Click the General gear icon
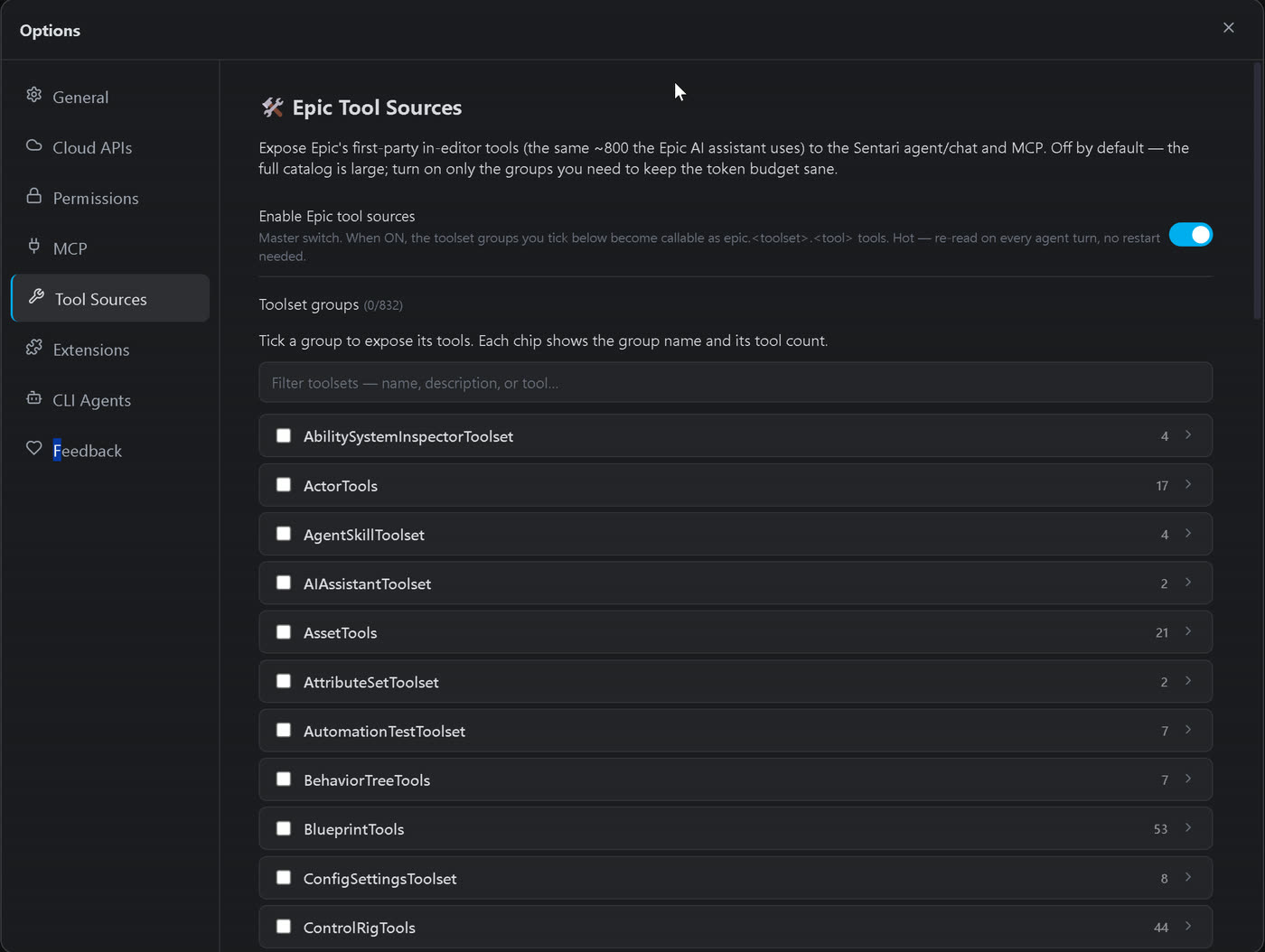Viewport: 1265px width, 952px height. coord(34,95)
